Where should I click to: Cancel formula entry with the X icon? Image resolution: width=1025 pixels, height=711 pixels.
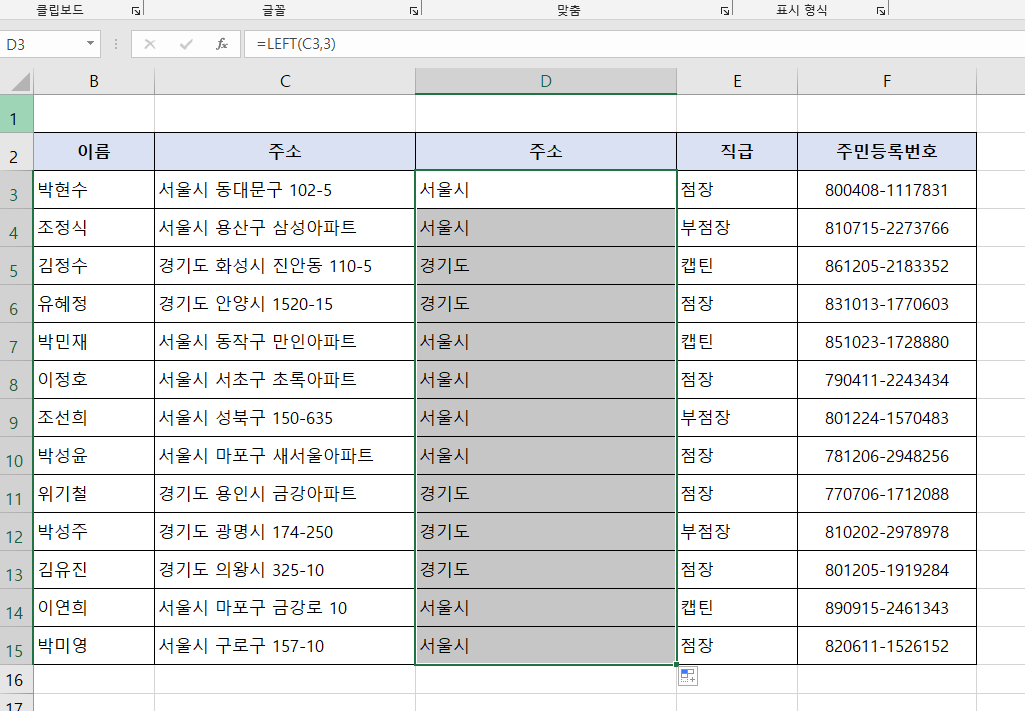click(150, 44)
